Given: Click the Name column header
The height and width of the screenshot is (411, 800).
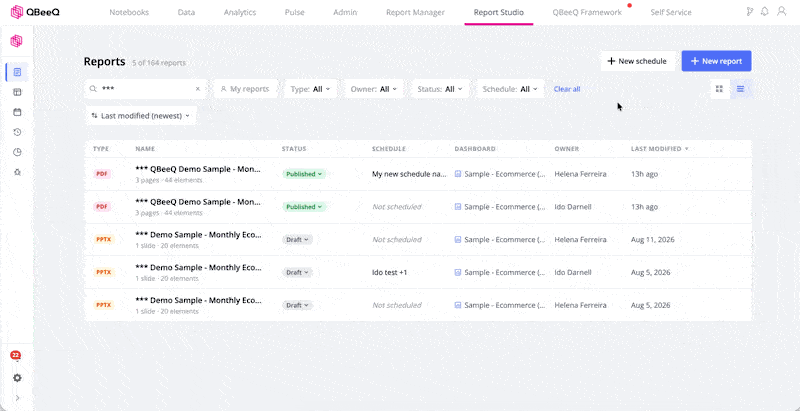Looking at the screenshot, I should point(145,149).
